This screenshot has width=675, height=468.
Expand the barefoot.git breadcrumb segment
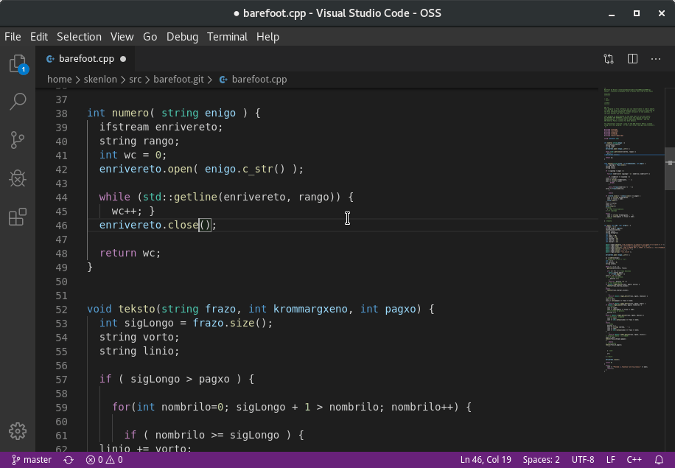coord(178,79)
